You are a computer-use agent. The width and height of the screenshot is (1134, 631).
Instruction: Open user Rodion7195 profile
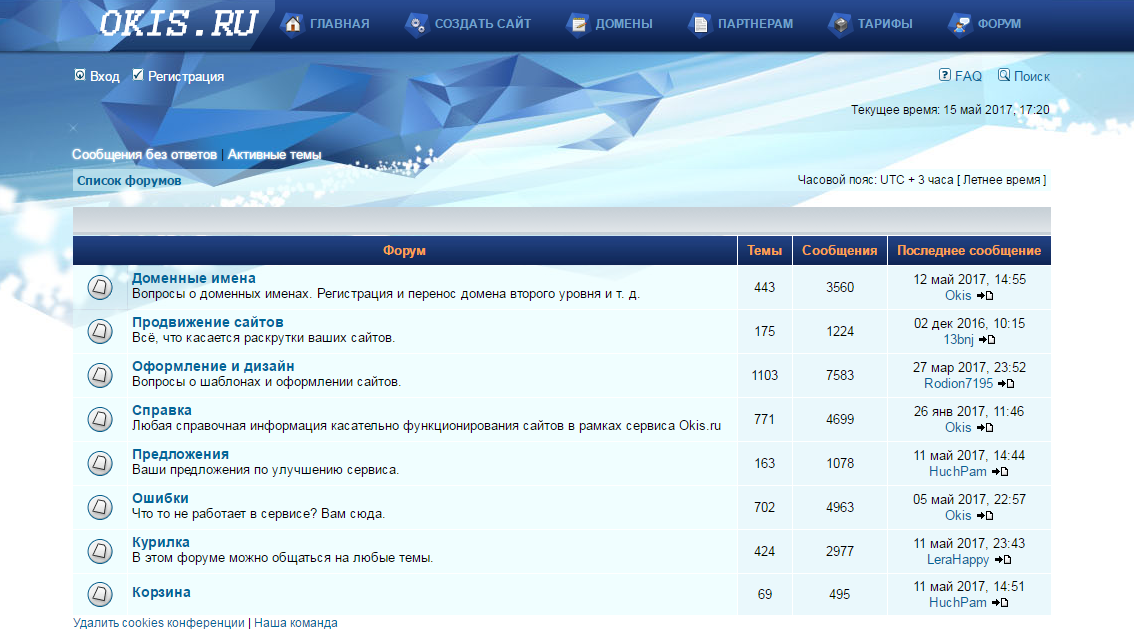click(x=959, y=384)
